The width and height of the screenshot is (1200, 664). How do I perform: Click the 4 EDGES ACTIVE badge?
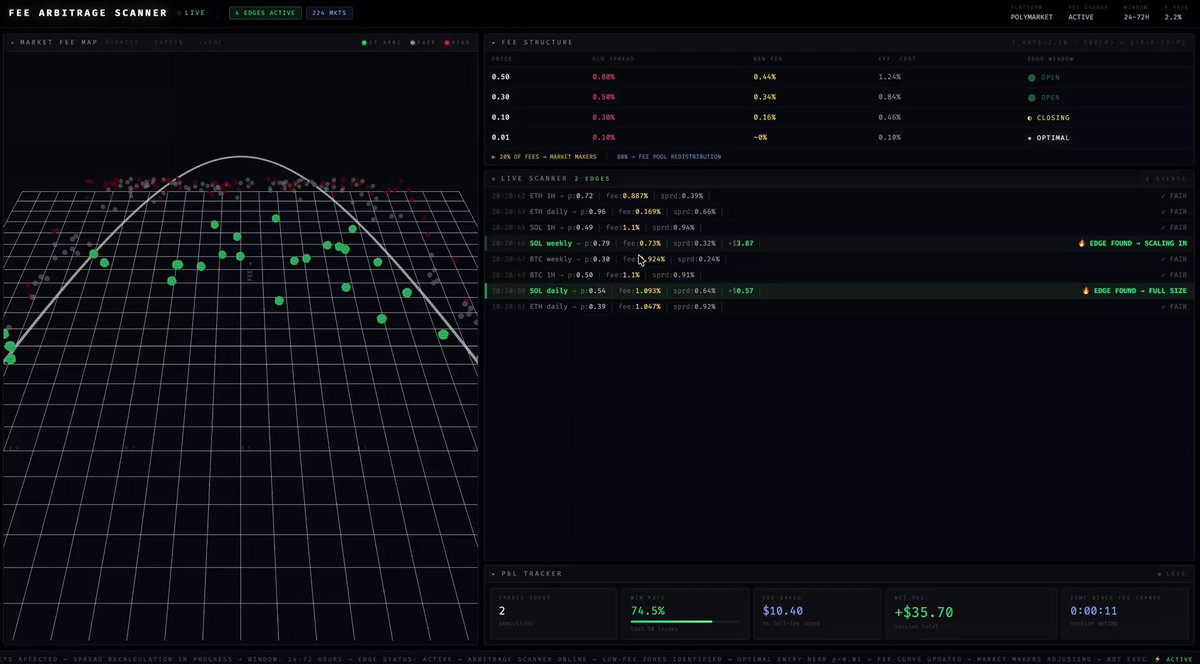[x=262, y=13]
